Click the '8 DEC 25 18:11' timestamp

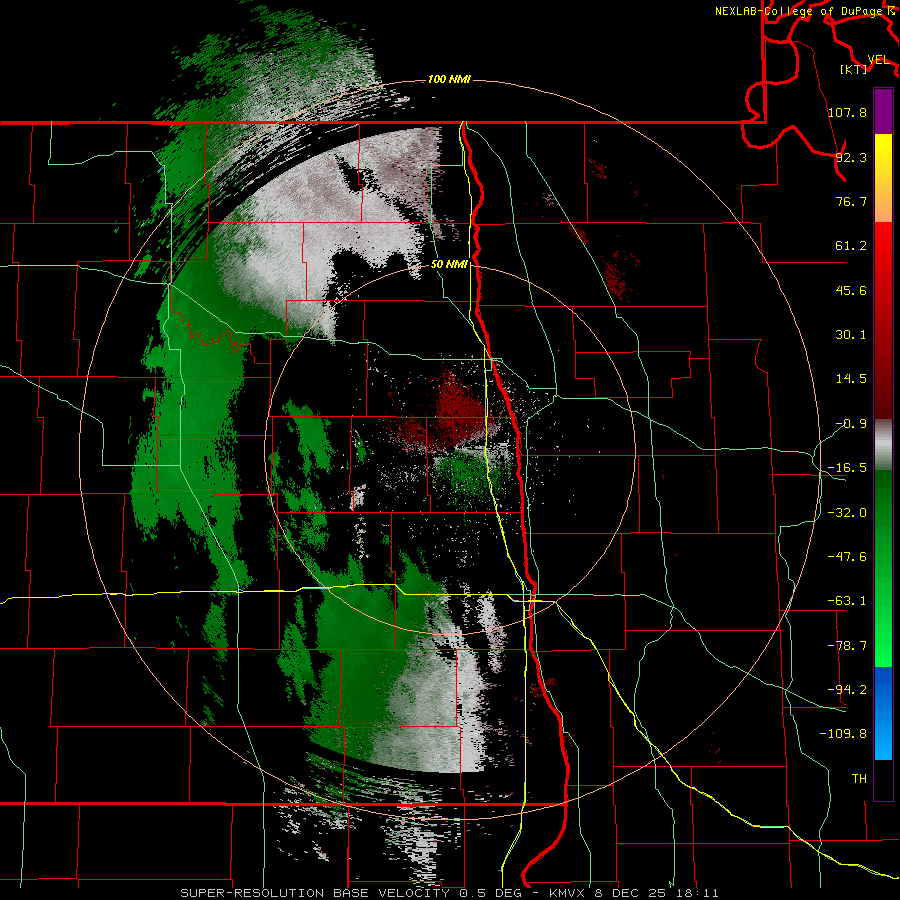(657, 893)
